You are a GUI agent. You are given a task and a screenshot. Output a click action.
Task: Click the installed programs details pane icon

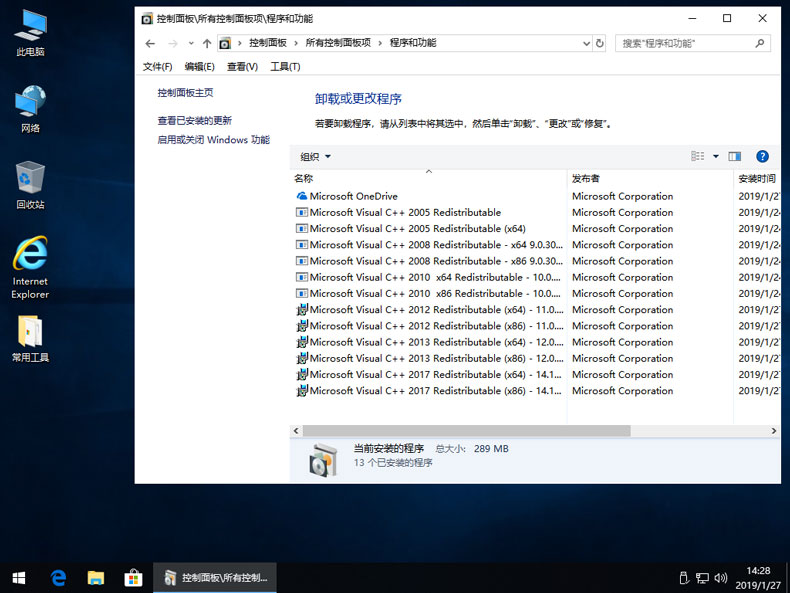click(x=323, y=460)
